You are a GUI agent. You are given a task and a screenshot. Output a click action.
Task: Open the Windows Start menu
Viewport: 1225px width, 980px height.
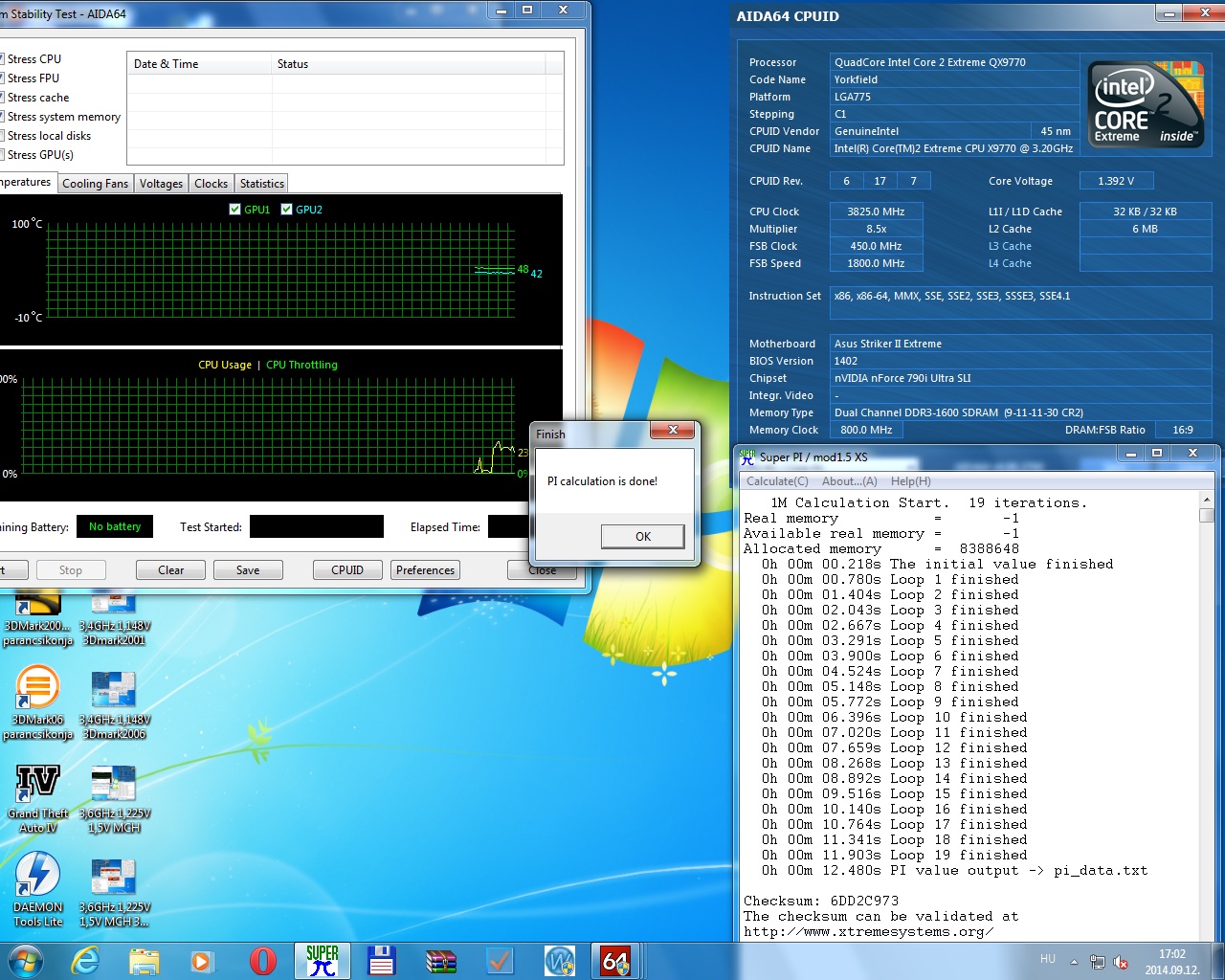26,960
